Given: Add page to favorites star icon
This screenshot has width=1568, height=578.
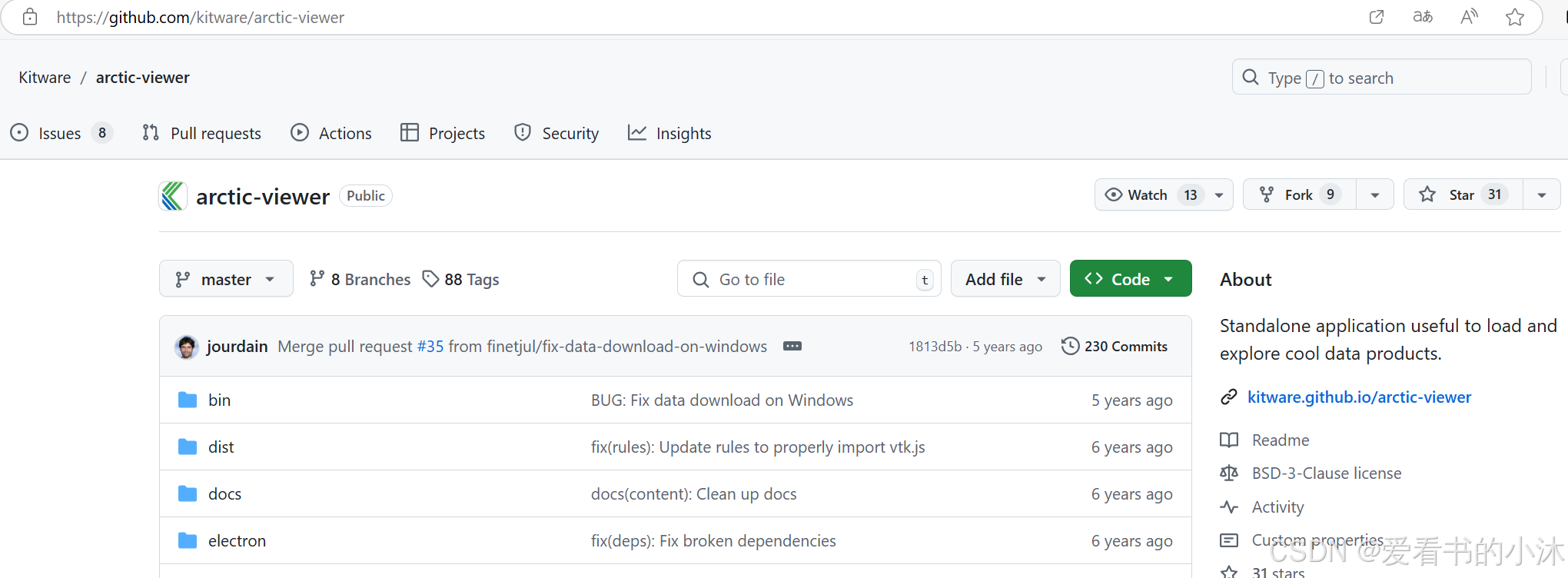Looking at the screenshot, I should point(1515,17).
